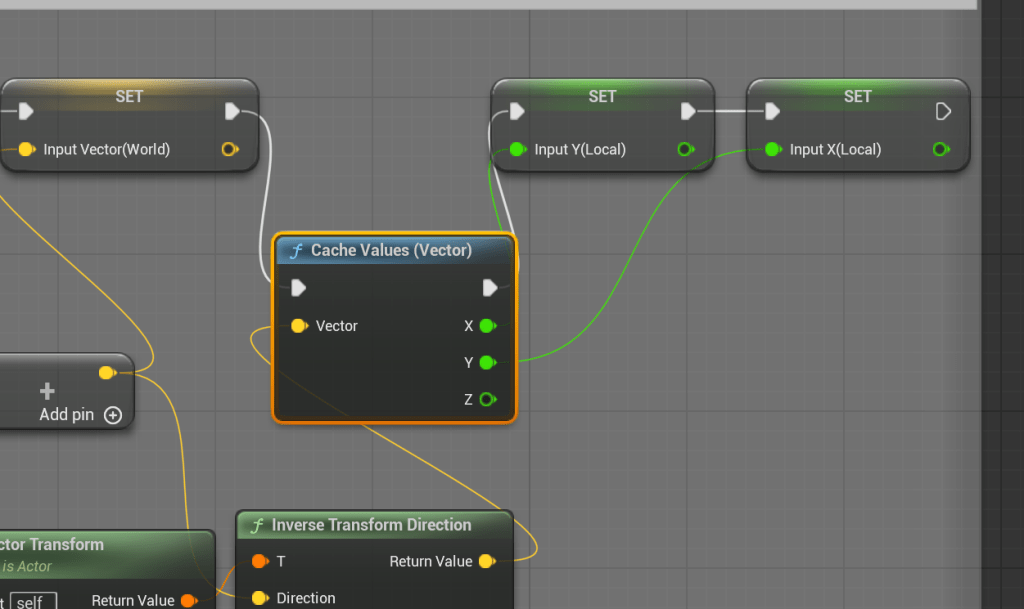Click the Input Y(Local) SET node header
This screenshot has width=1024, height=609.
tap(602, 96)
